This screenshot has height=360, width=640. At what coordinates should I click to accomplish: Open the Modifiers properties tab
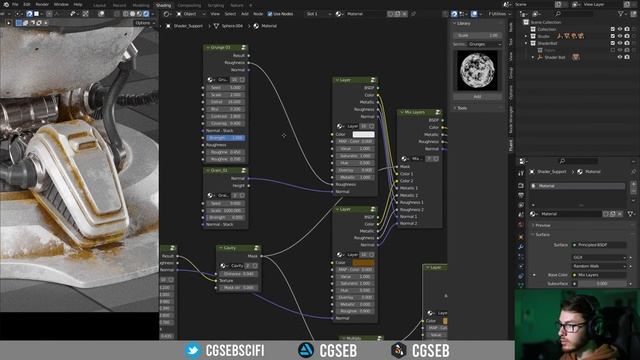(x=521, y=247)
